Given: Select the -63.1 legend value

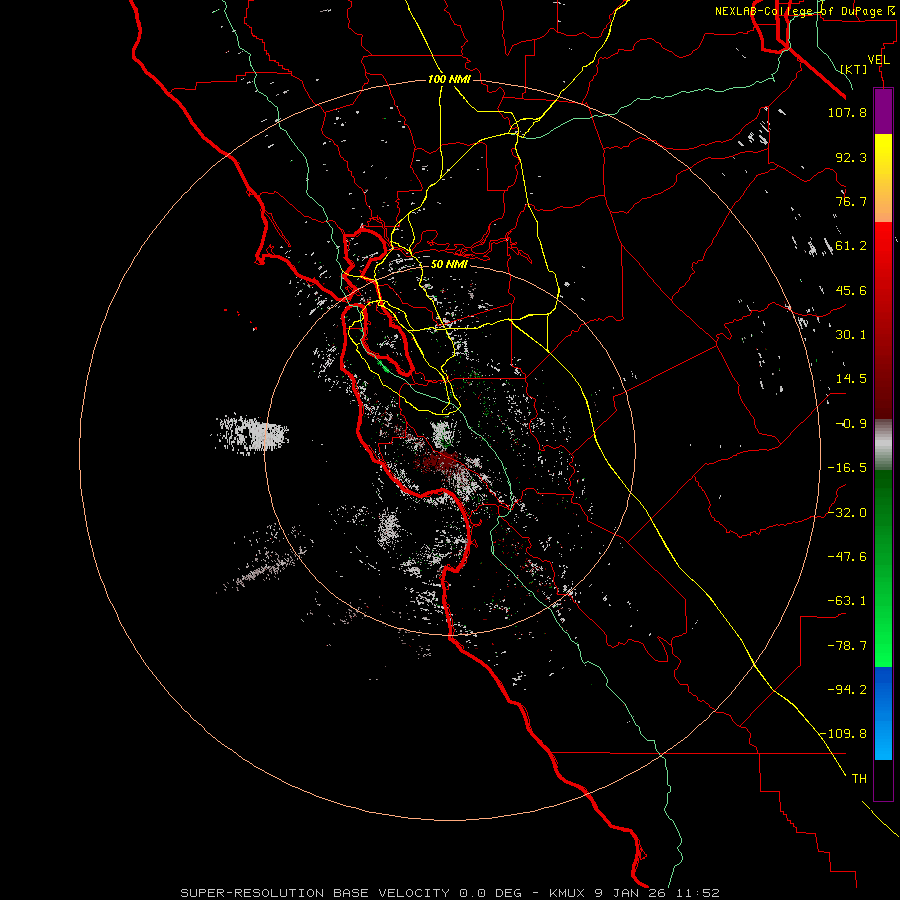Looking at the screenshot, I should [x=847, y=601].
